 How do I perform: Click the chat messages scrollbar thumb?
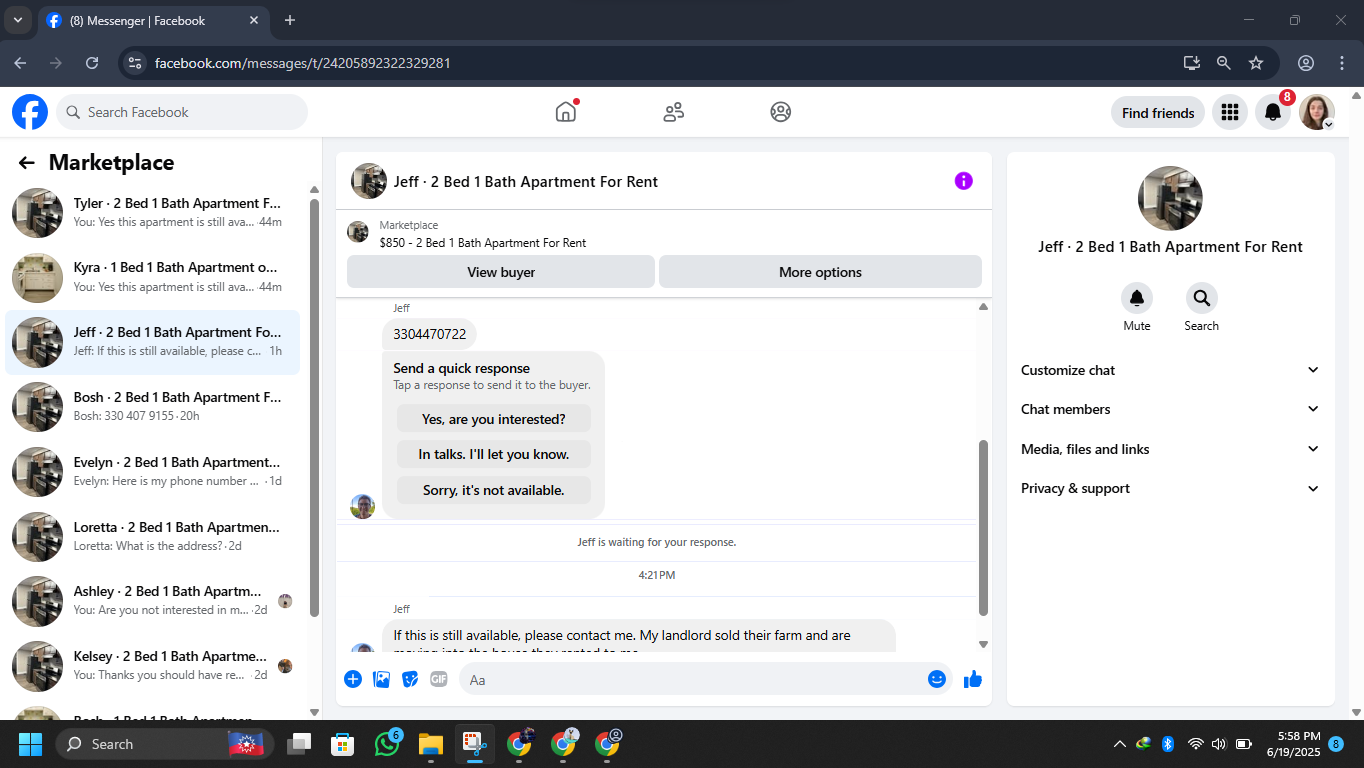pyautogui.click(x=983, y=527)
